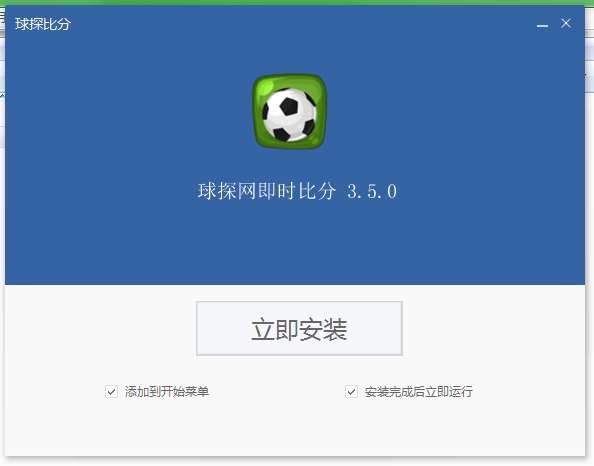The image size is (594, 466).
Task: Click the green bar of the window behind
Action: pyautogui.click(x=297, y=2)
